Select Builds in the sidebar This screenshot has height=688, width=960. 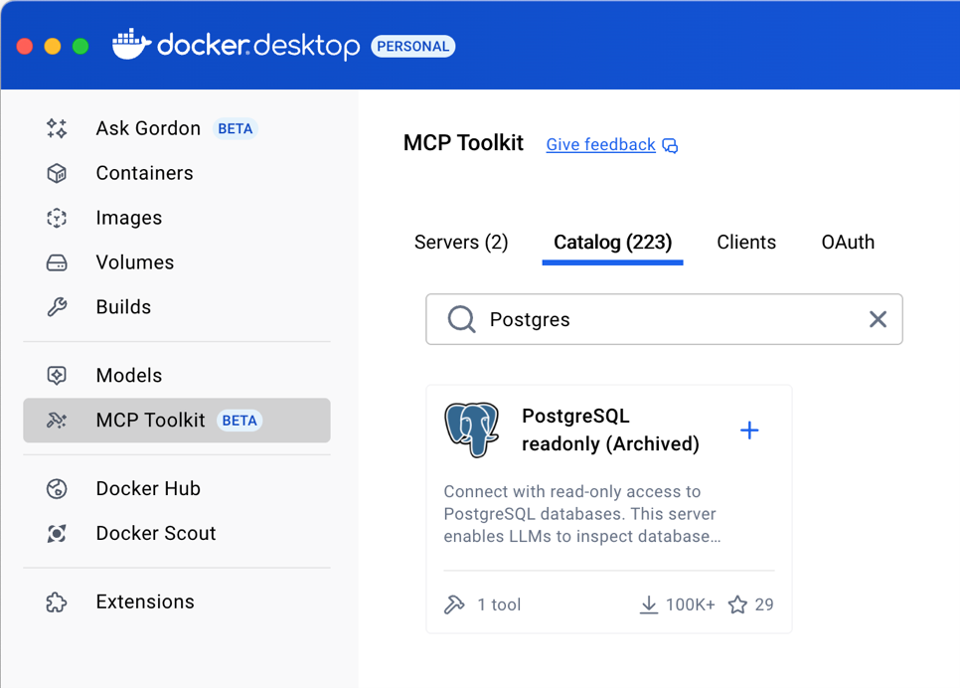(177, 307)
